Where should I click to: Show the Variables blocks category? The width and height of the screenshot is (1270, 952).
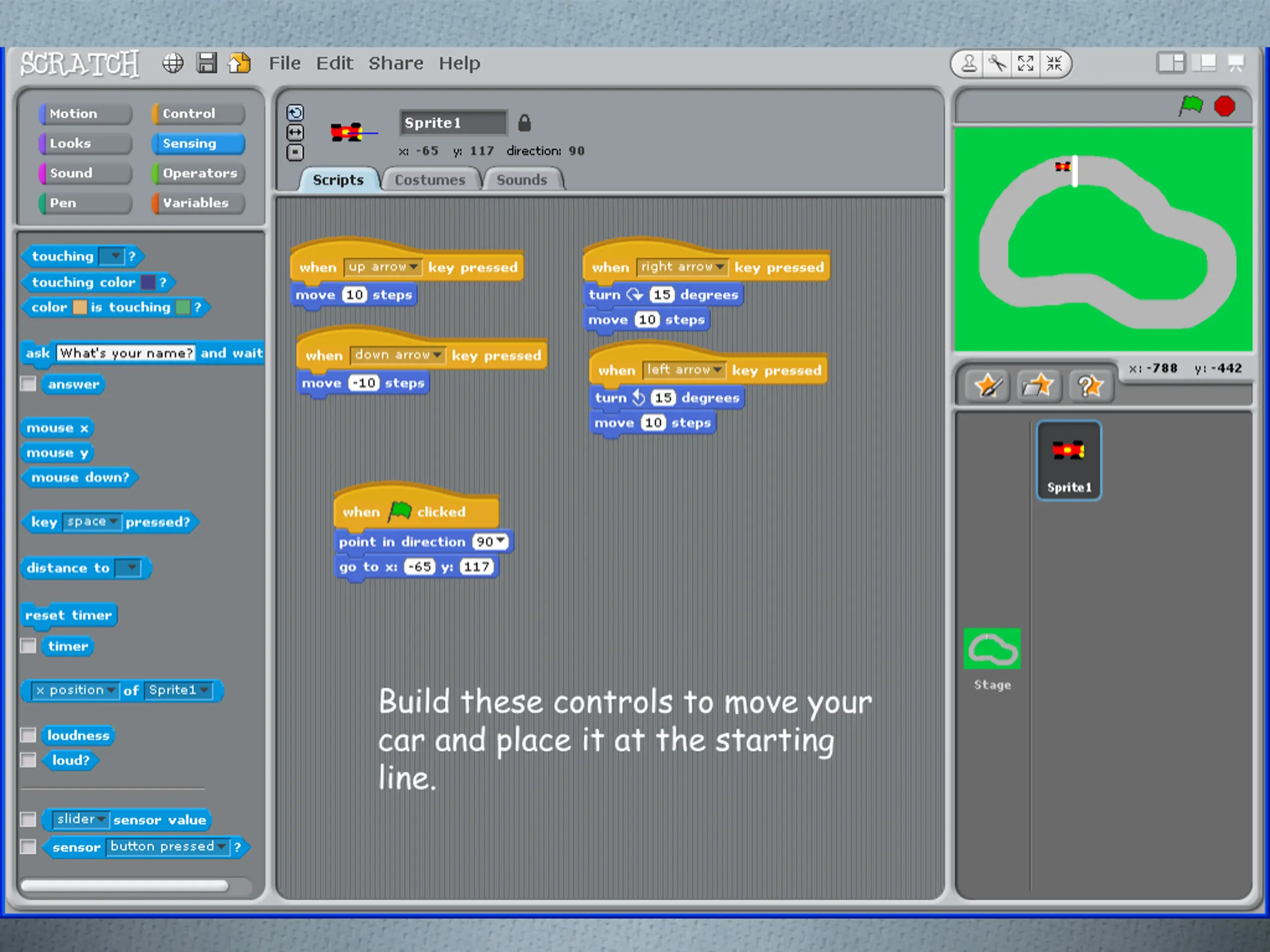coord(198,203)
